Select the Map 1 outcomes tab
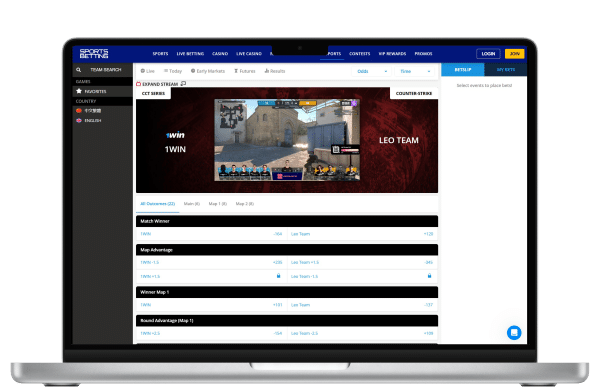 [x=218, y=204]
